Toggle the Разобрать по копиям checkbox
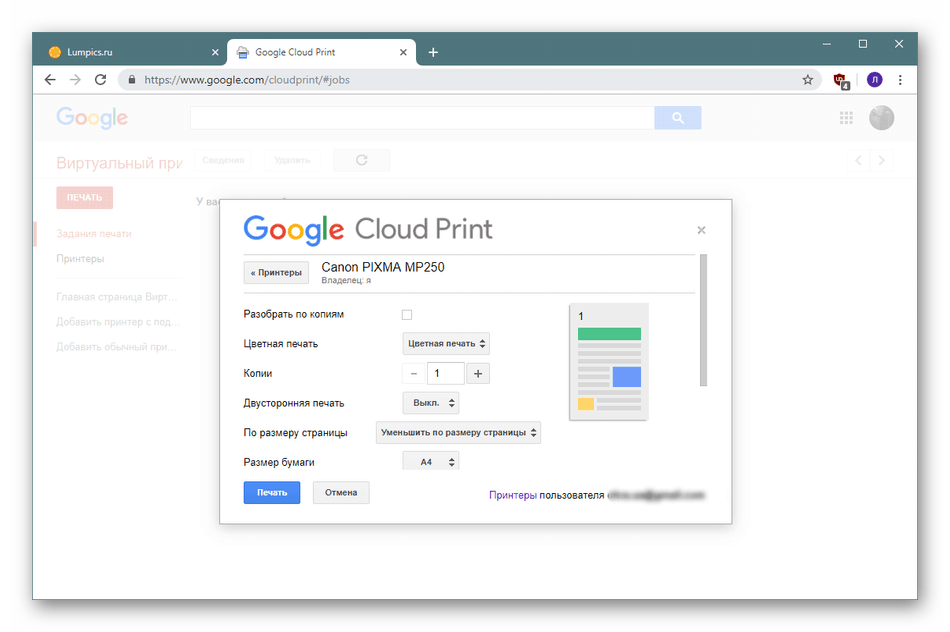Screen dimensions: 950x632 pyautogui.click(x=407, y=314)
